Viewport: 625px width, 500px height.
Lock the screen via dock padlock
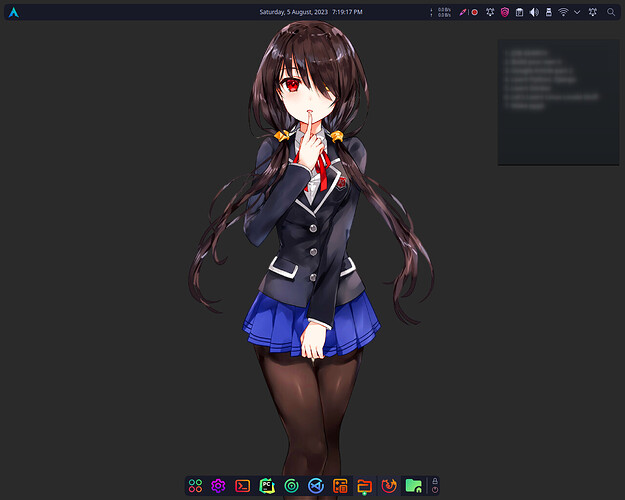click(435, 481)
